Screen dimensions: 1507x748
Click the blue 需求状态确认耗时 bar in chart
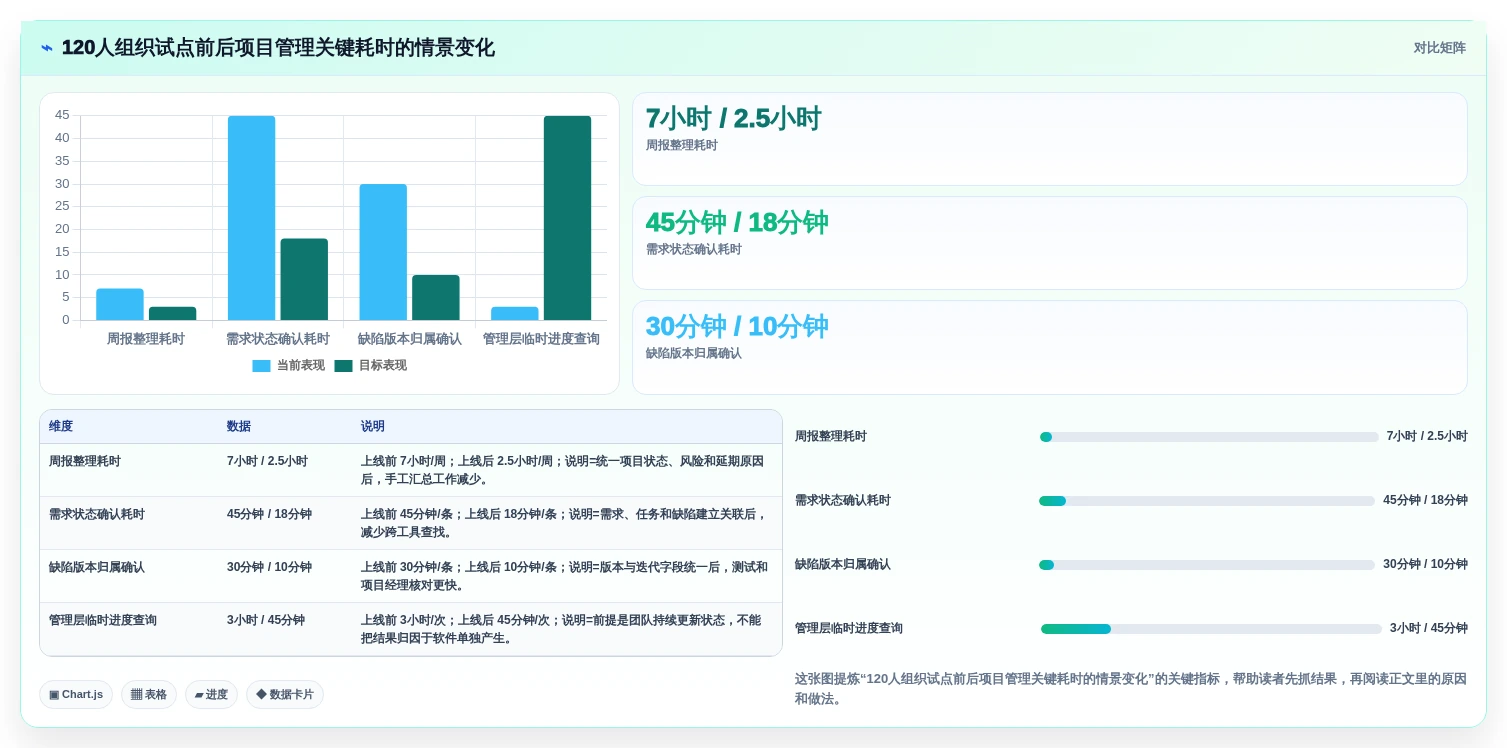pyautogui.click(x=251, y=218)
